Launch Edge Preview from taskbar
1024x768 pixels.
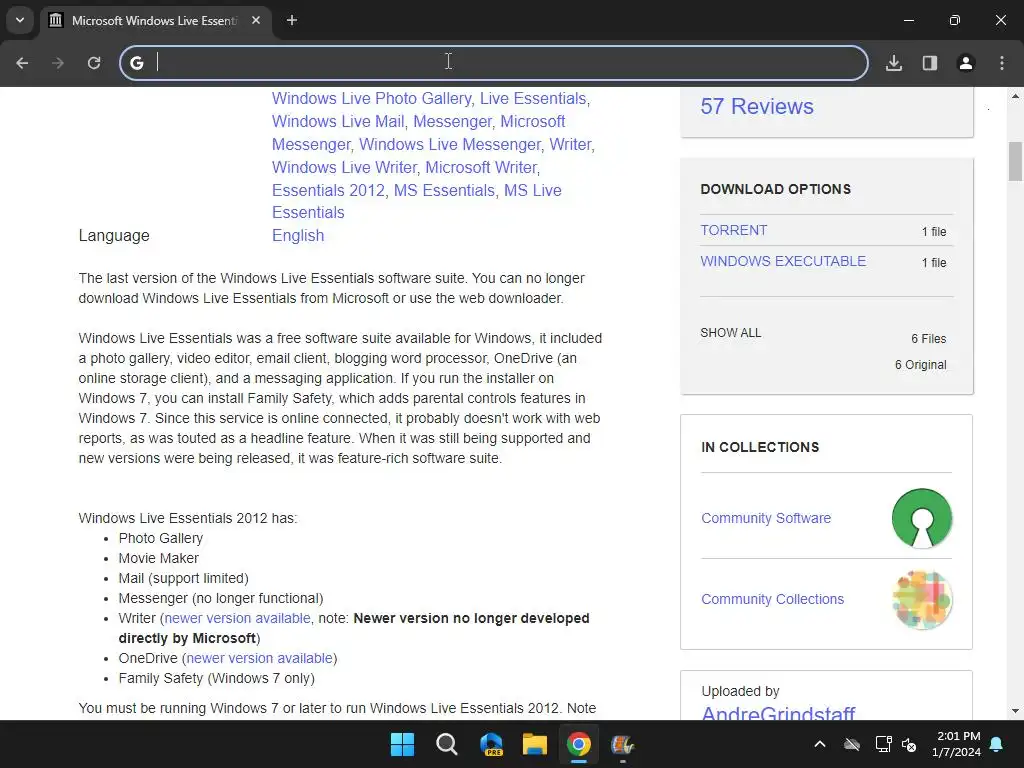pos(491,744)
